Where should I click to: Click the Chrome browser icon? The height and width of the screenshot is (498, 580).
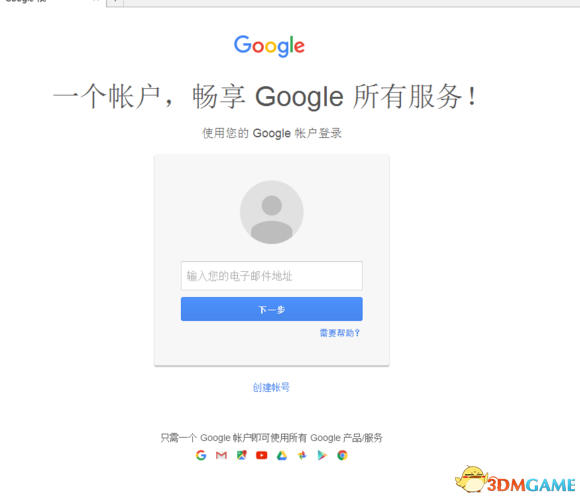point(342,455)
